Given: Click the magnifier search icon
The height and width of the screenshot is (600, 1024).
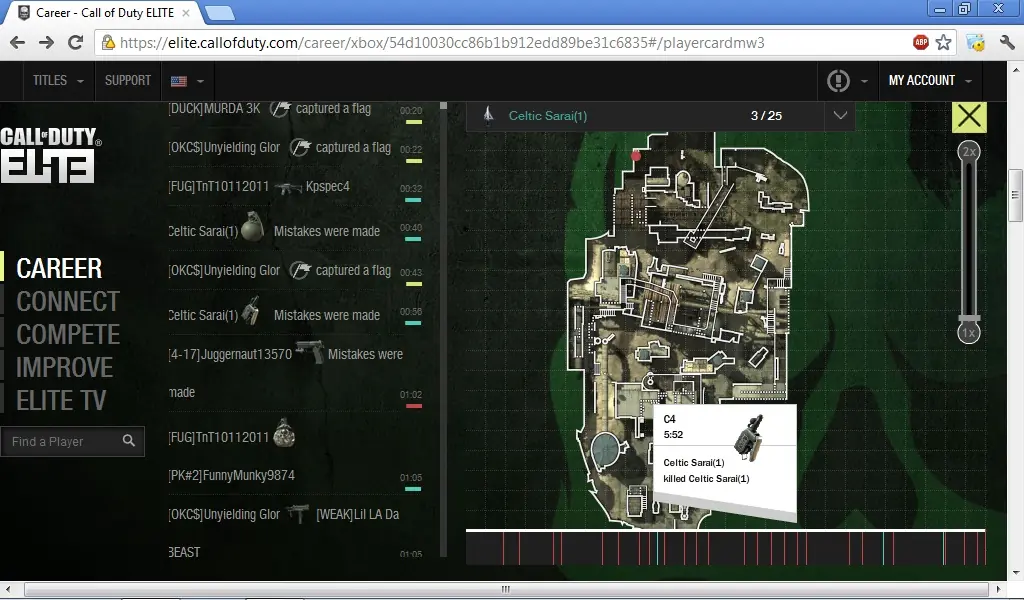Looking at the screenshot, I should pos(129,441).
